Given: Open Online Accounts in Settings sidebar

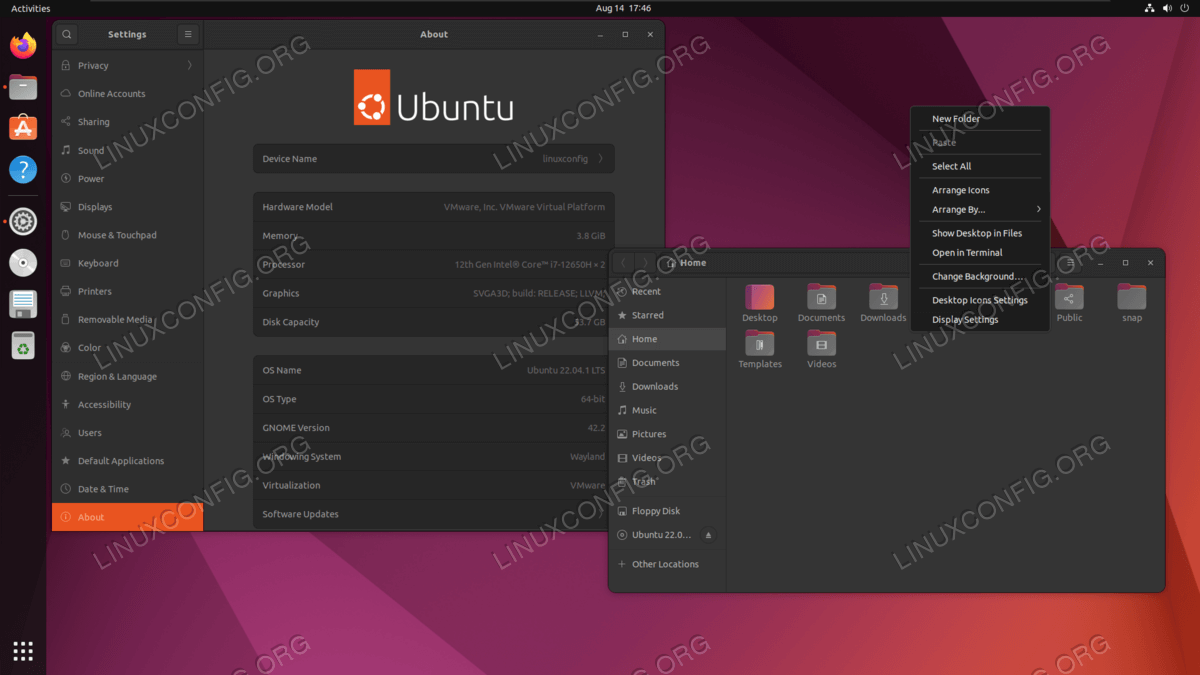Looking at the screenshot, I should click(127, 94).
